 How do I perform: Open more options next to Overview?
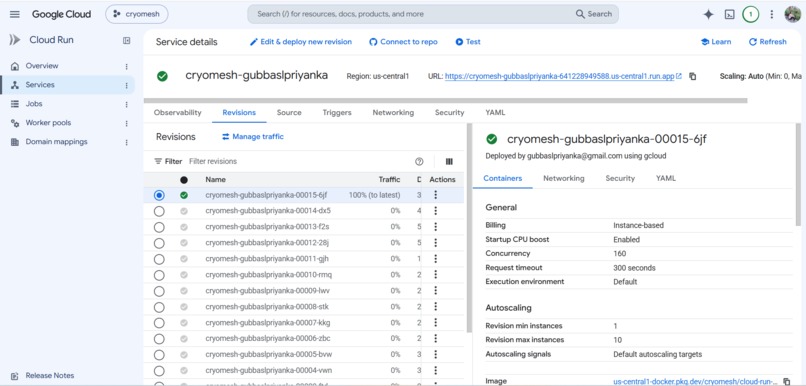[x=126, y=66]
